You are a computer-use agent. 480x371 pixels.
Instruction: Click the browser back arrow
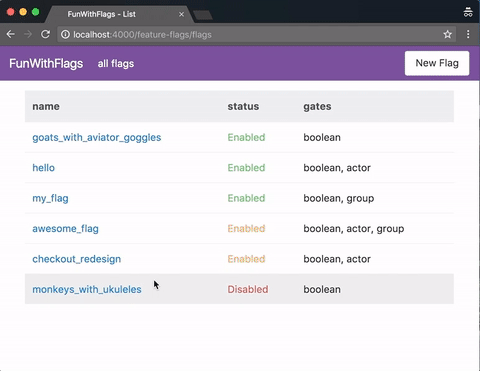[11, 34]
